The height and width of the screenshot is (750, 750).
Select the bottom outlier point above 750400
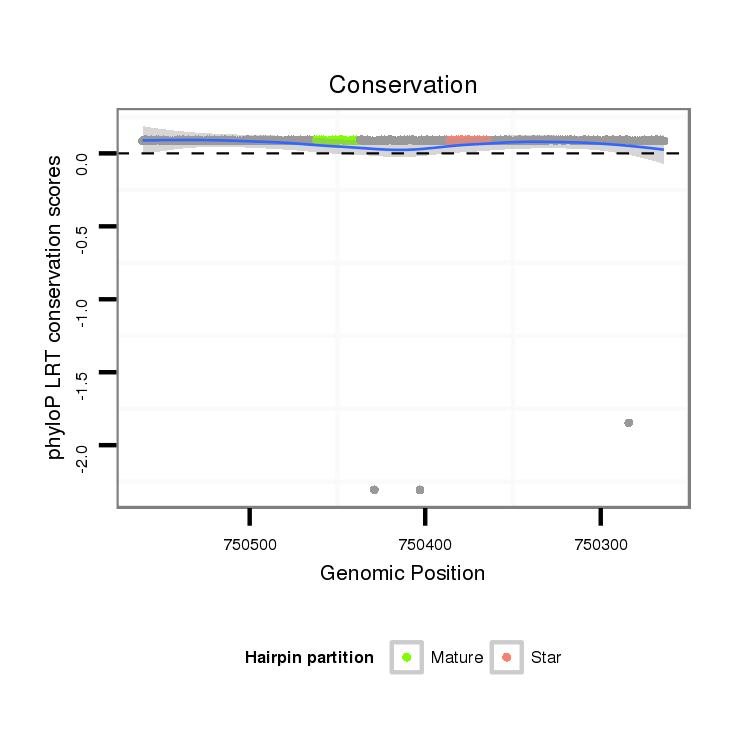point(420,490)
